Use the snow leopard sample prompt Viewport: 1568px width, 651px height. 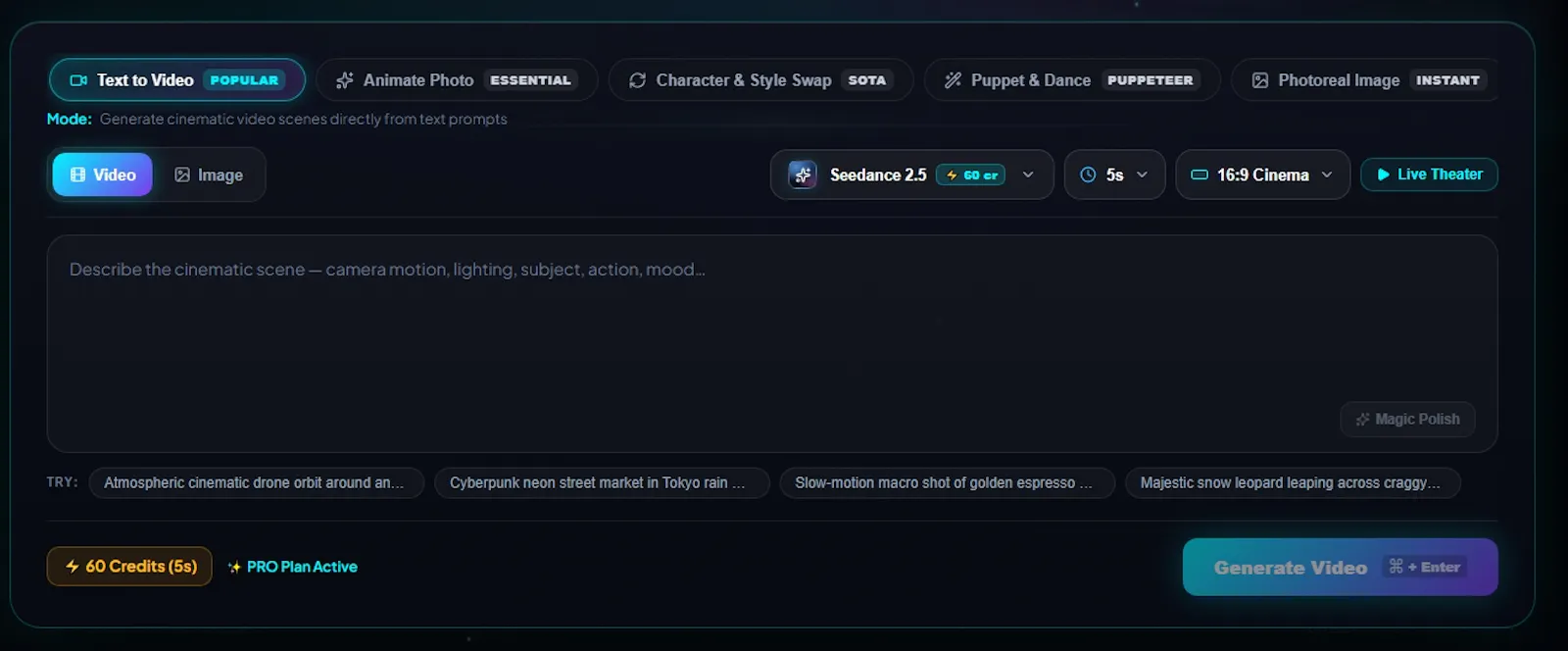click(1293, 482)
